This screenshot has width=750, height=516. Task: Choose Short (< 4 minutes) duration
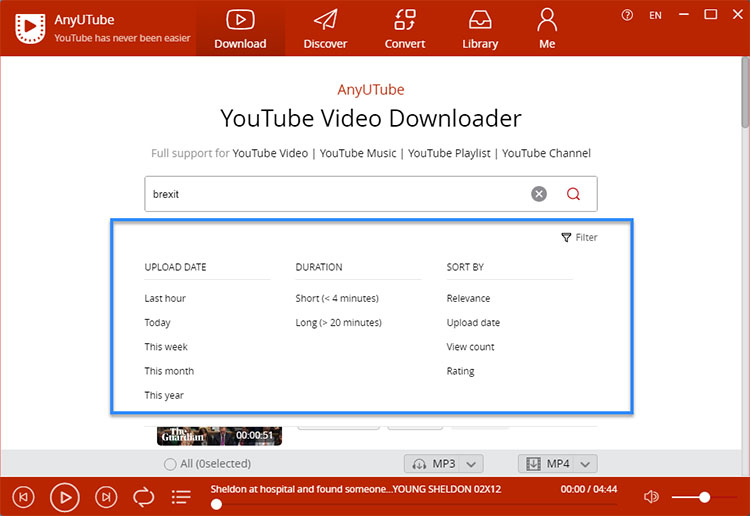click(337, 298)
